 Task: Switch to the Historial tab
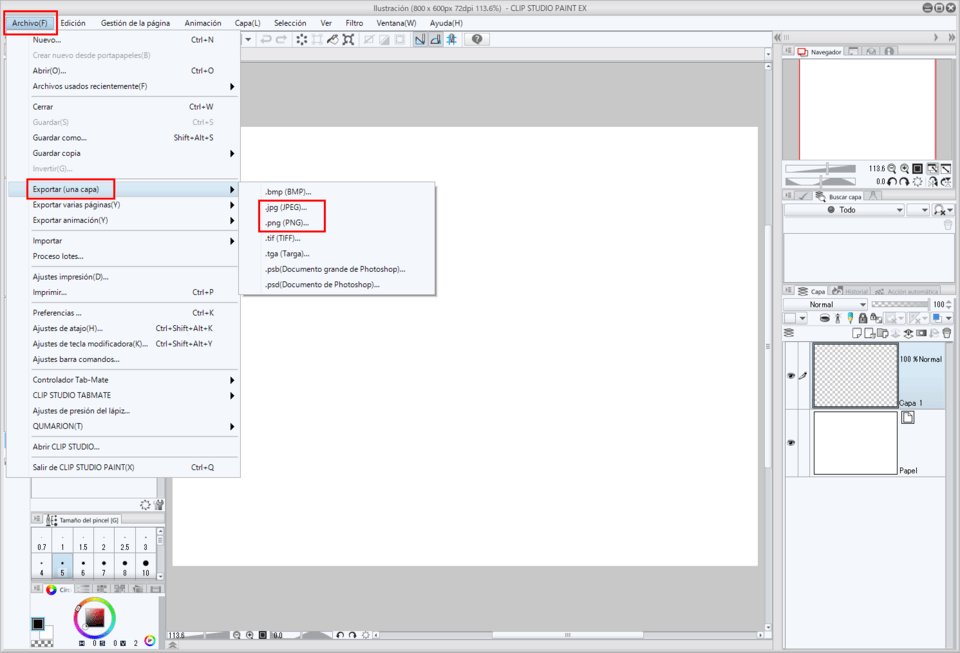[849, 291]
